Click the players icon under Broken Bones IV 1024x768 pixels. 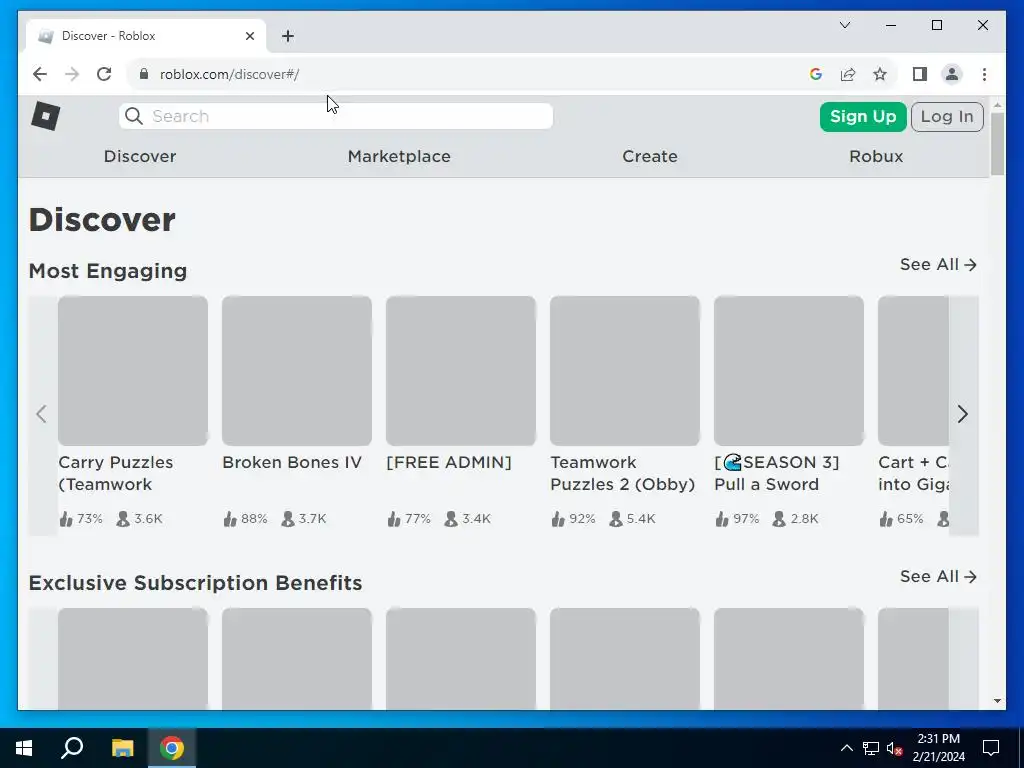click(x=288, y=519)
